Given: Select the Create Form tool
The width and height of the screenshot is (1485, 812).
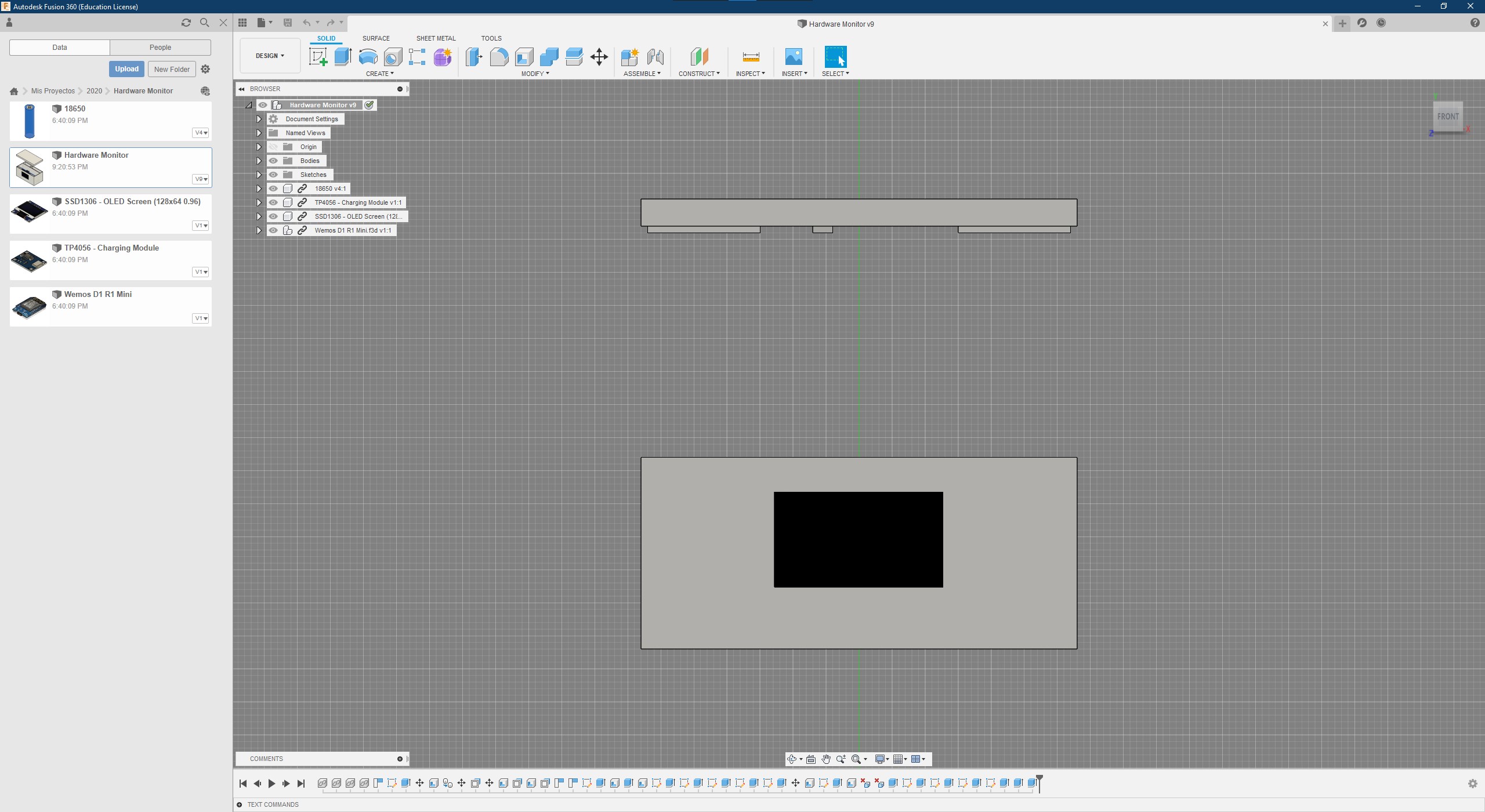Looking at the screenshot, I should tap(443, 57).
